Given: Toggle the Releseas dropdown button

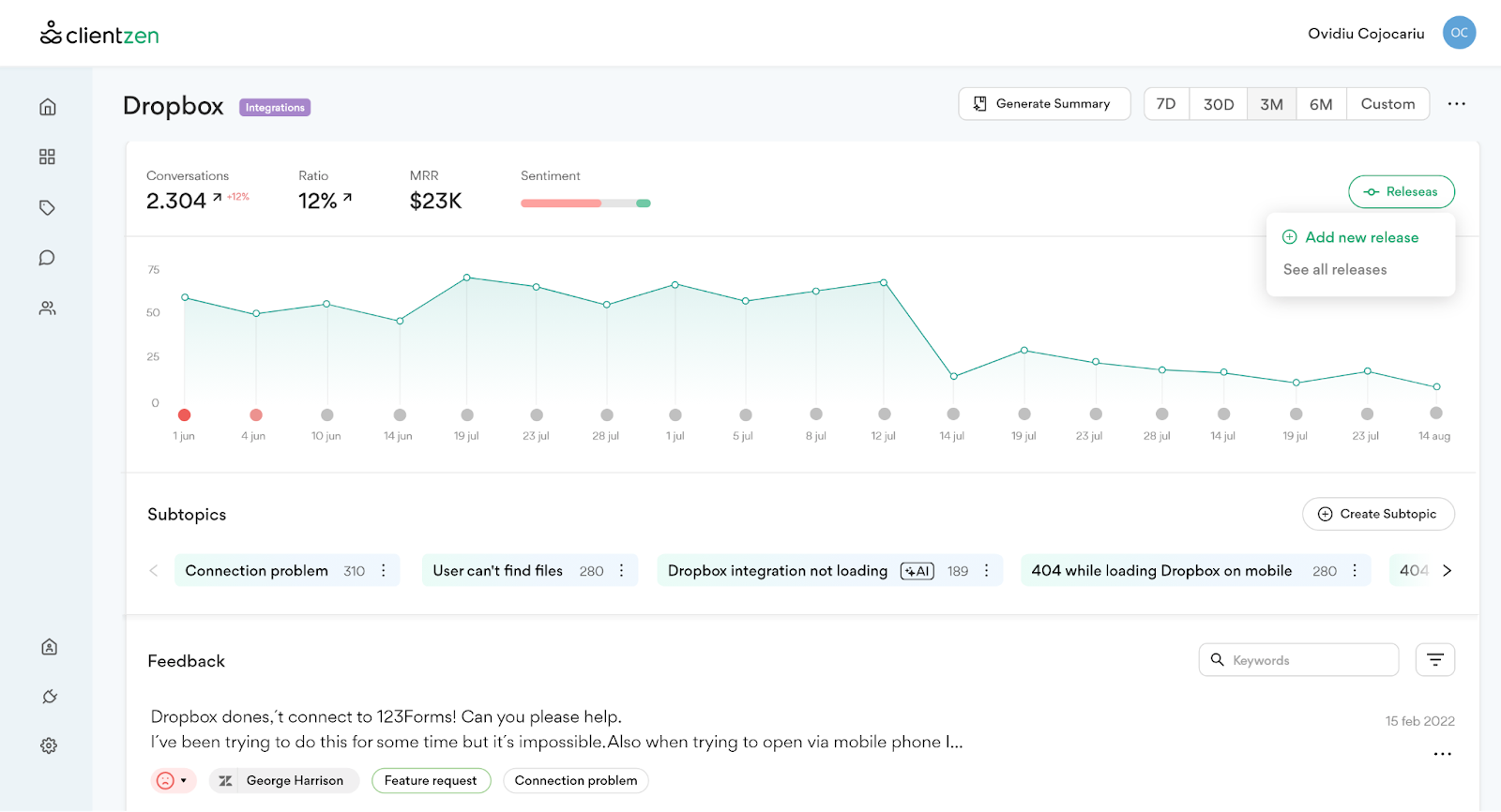Looking at the screenshot, I should pyautogui.click(x=1402, y=191).
